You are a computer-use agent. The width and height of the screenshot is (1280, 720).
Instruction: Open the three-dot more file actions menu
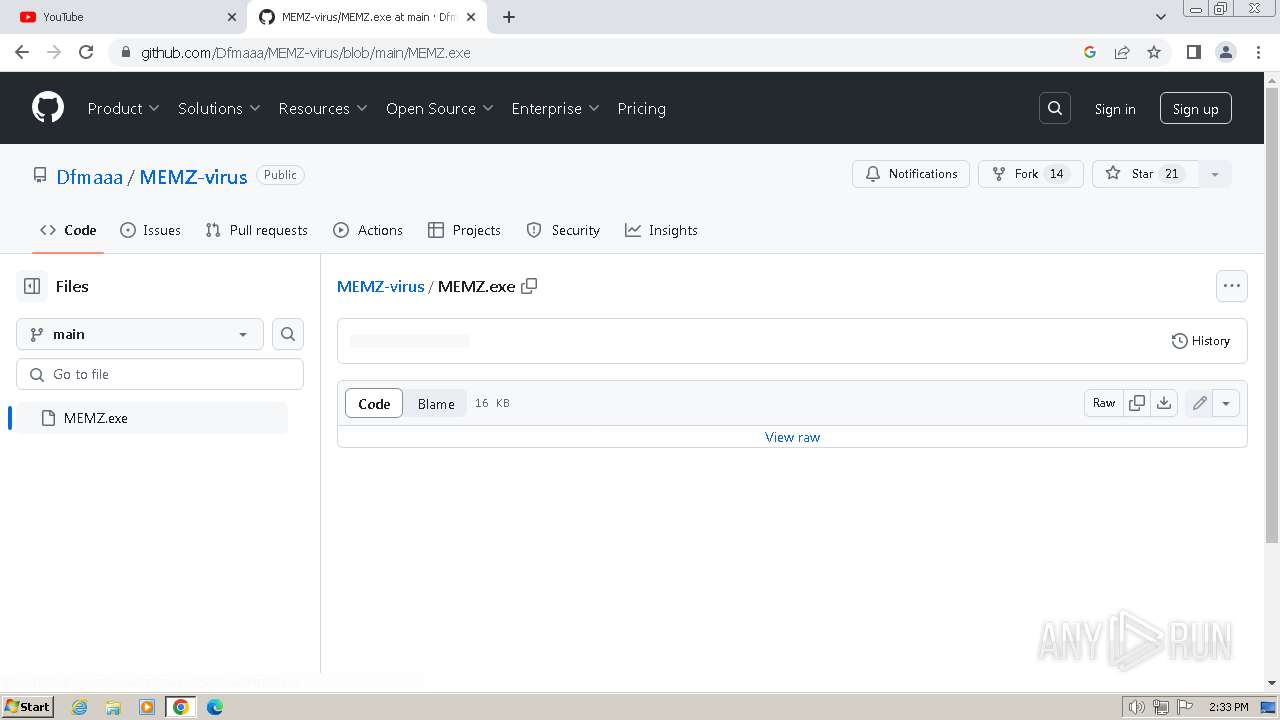(x=1232, y=286)
